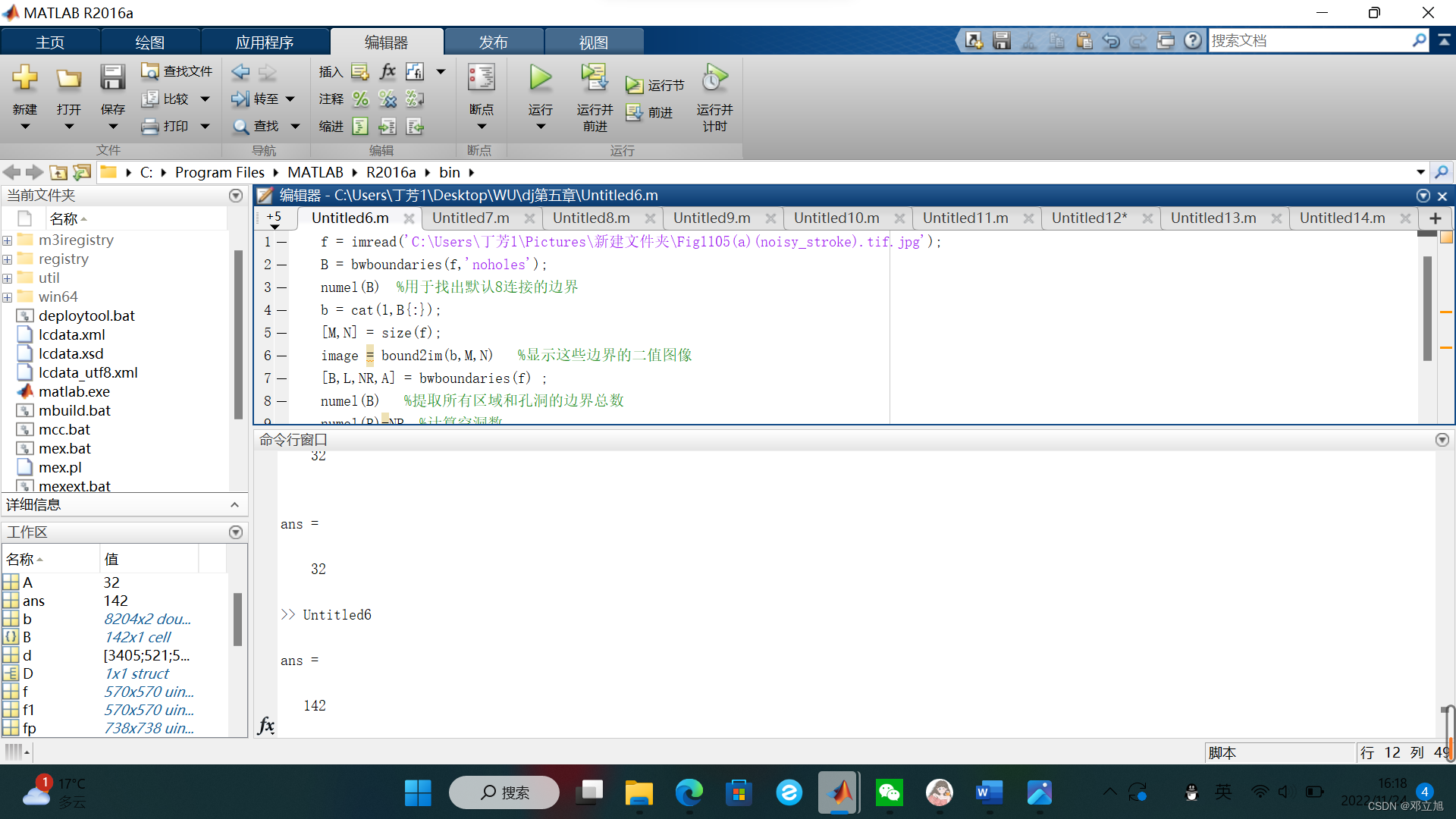Expand the util folder node
This screenshot has width=1456, height=819.
tap(7, 278)
